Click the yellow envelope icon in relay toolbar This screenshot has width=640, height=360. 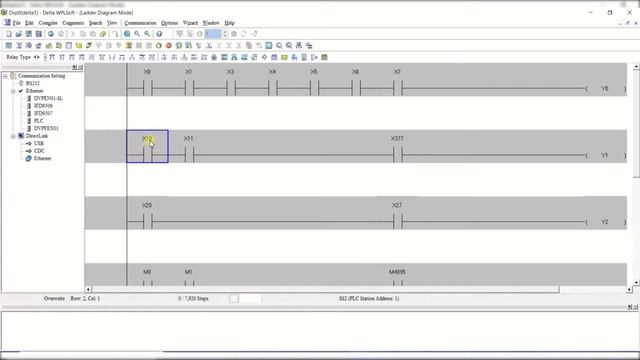point(284,57)
